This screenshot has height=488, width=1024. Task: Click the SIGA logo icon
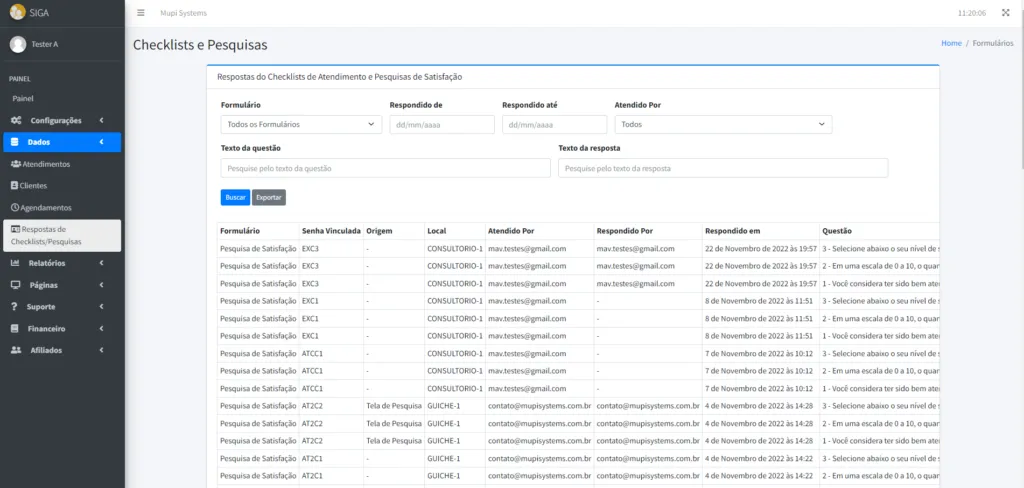[17, 13]
